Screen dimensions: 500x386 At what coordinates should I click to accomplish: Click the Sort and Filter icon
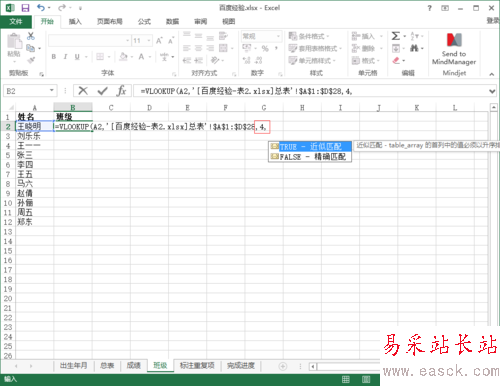[414, 36]
